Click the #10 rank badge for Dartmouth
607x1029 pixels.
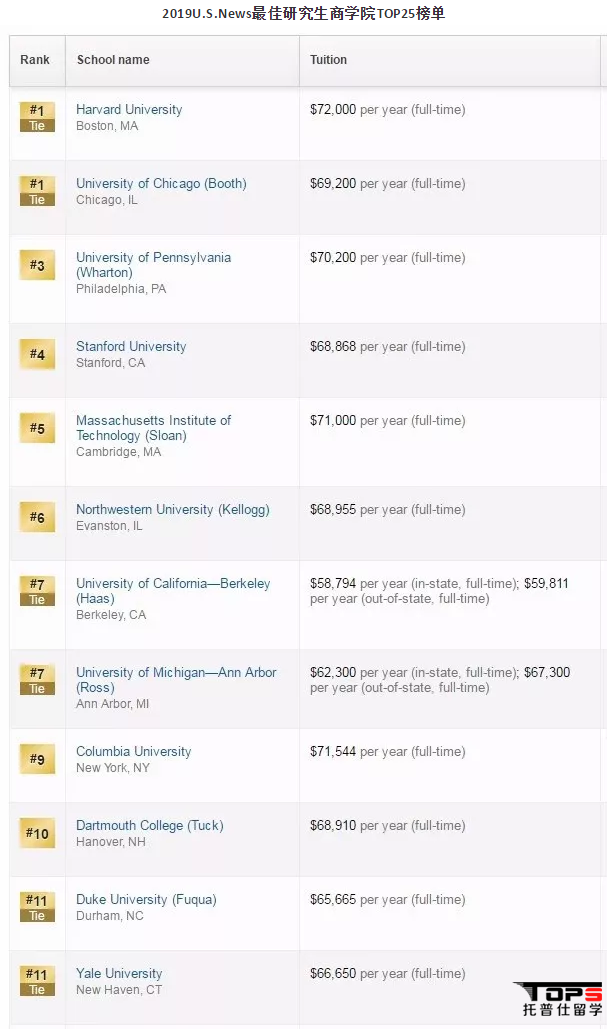point(37,833)
